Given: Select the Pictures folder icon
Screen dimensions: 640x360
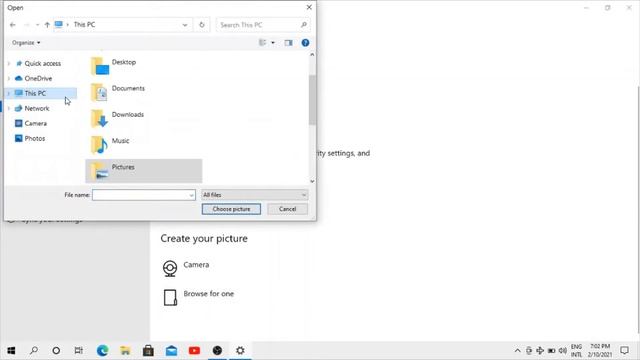Looking at the screenshot, I should coord(100,171).
